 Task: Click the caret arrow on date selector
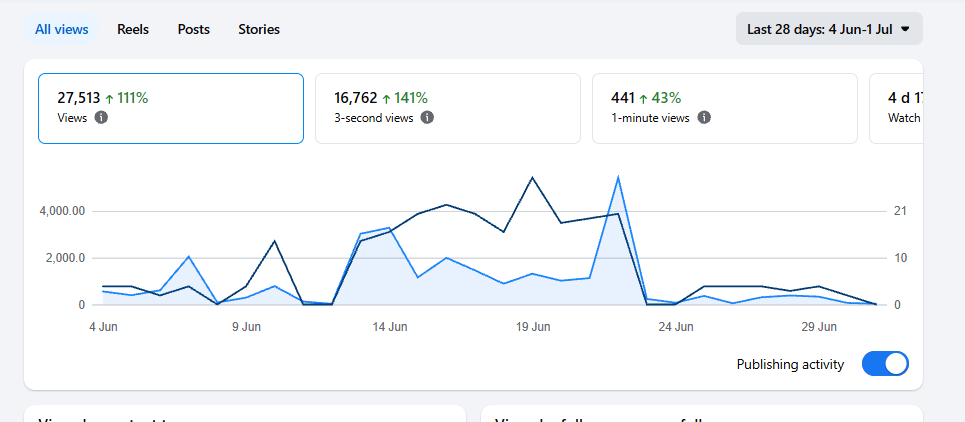click(x=905, y=29)
